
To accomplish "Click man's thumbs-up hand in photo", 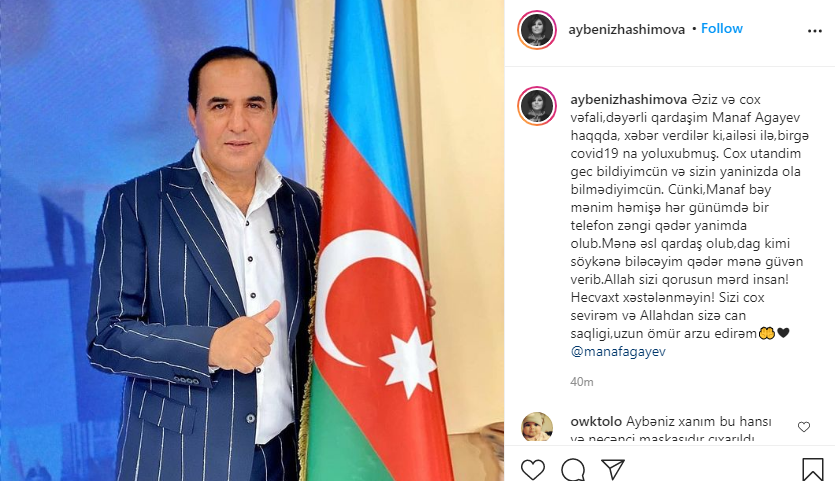I will click(244, 338).
